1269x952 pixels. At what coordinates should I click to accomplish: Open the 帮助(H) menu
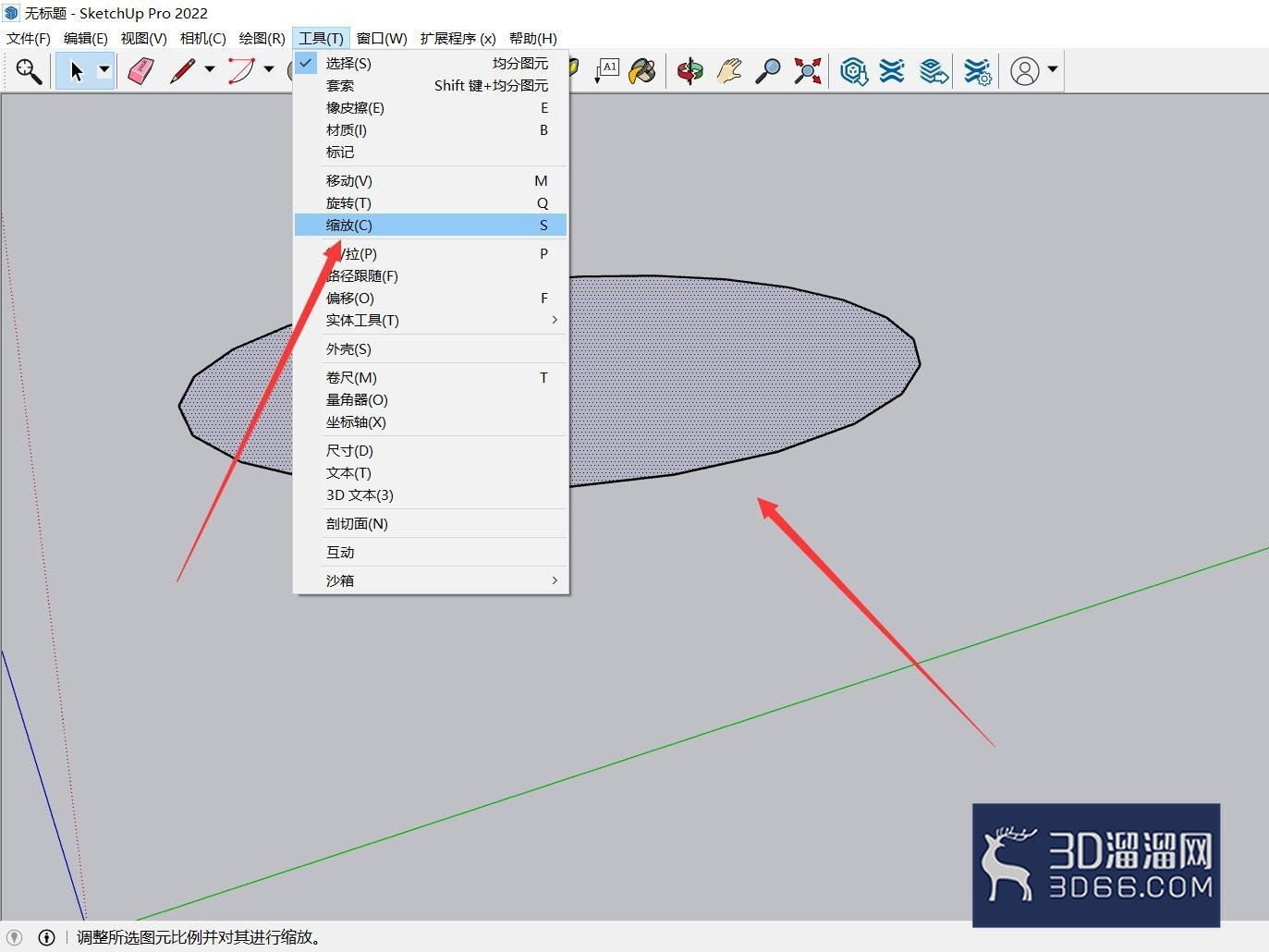click(533, 38)
